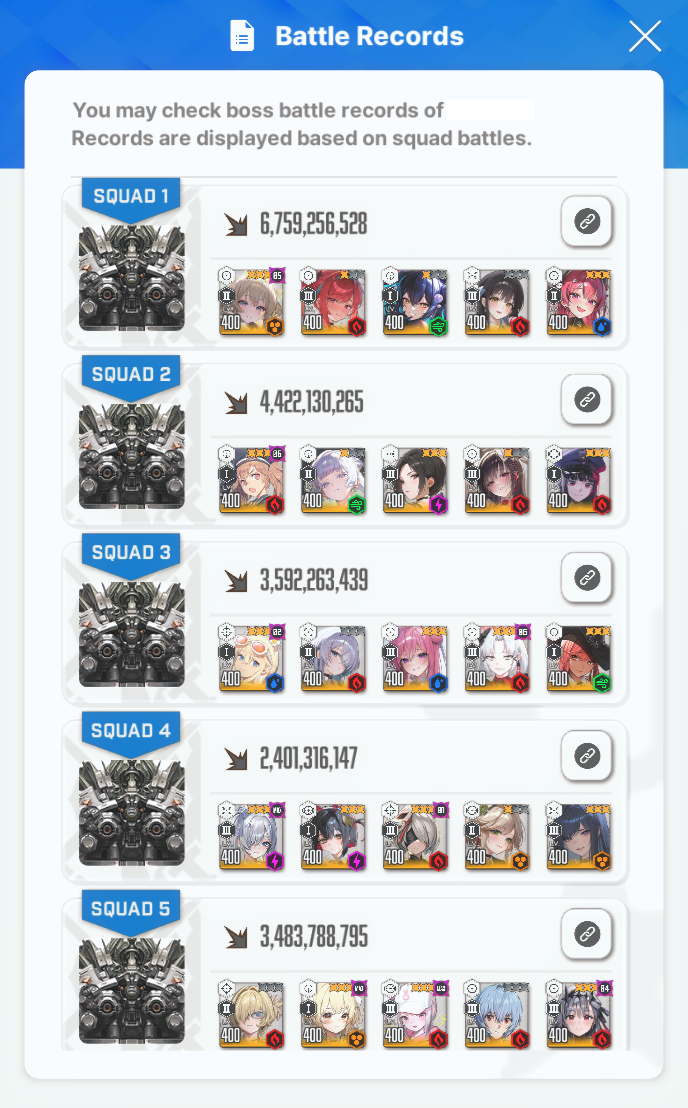Click the link icon button for Squad 1
The height and width of the screenshot is (1108, 688).
point(586,221)
